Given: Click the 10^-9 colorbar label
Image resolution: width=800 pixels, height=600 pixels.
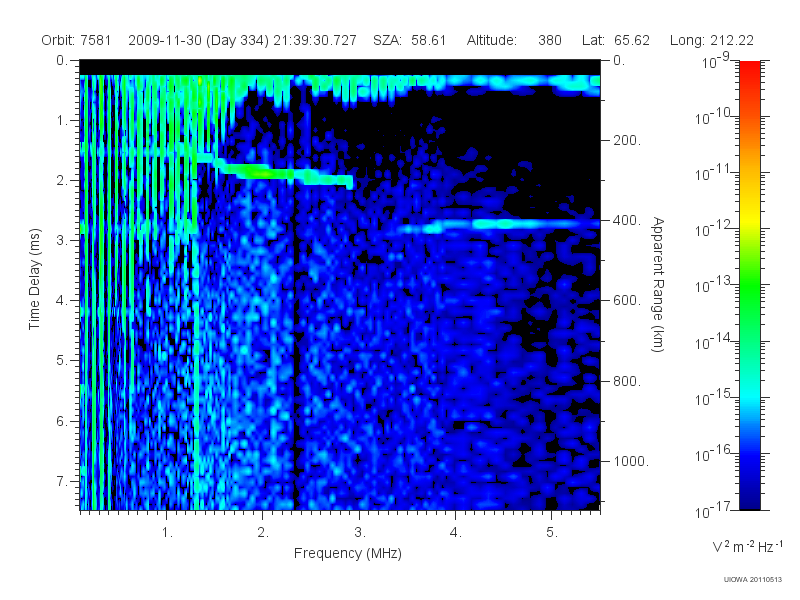Looking at the screenshot, I should pos(716,61).
